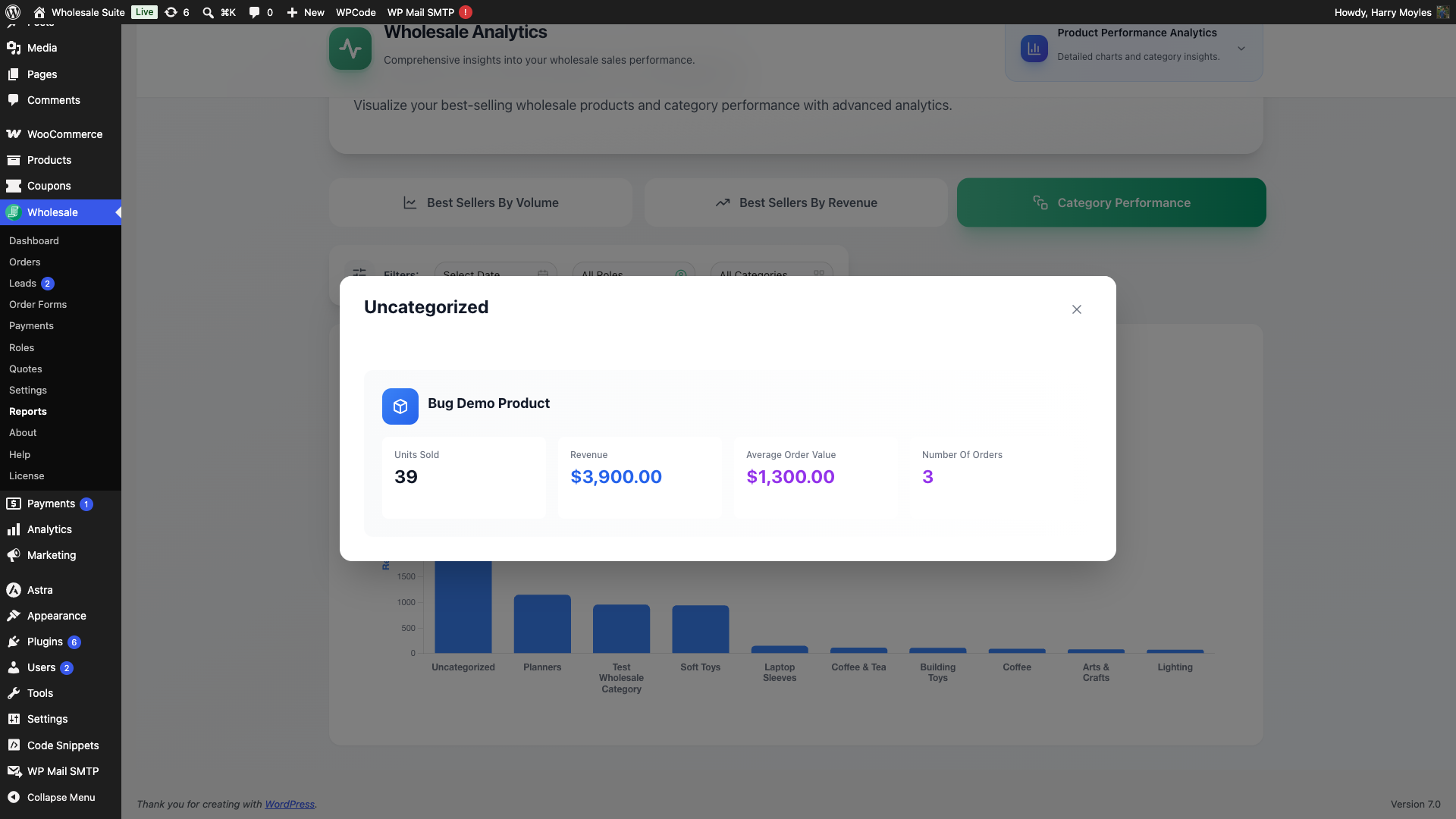Click the Wholesale menu icon

(14, 212)
